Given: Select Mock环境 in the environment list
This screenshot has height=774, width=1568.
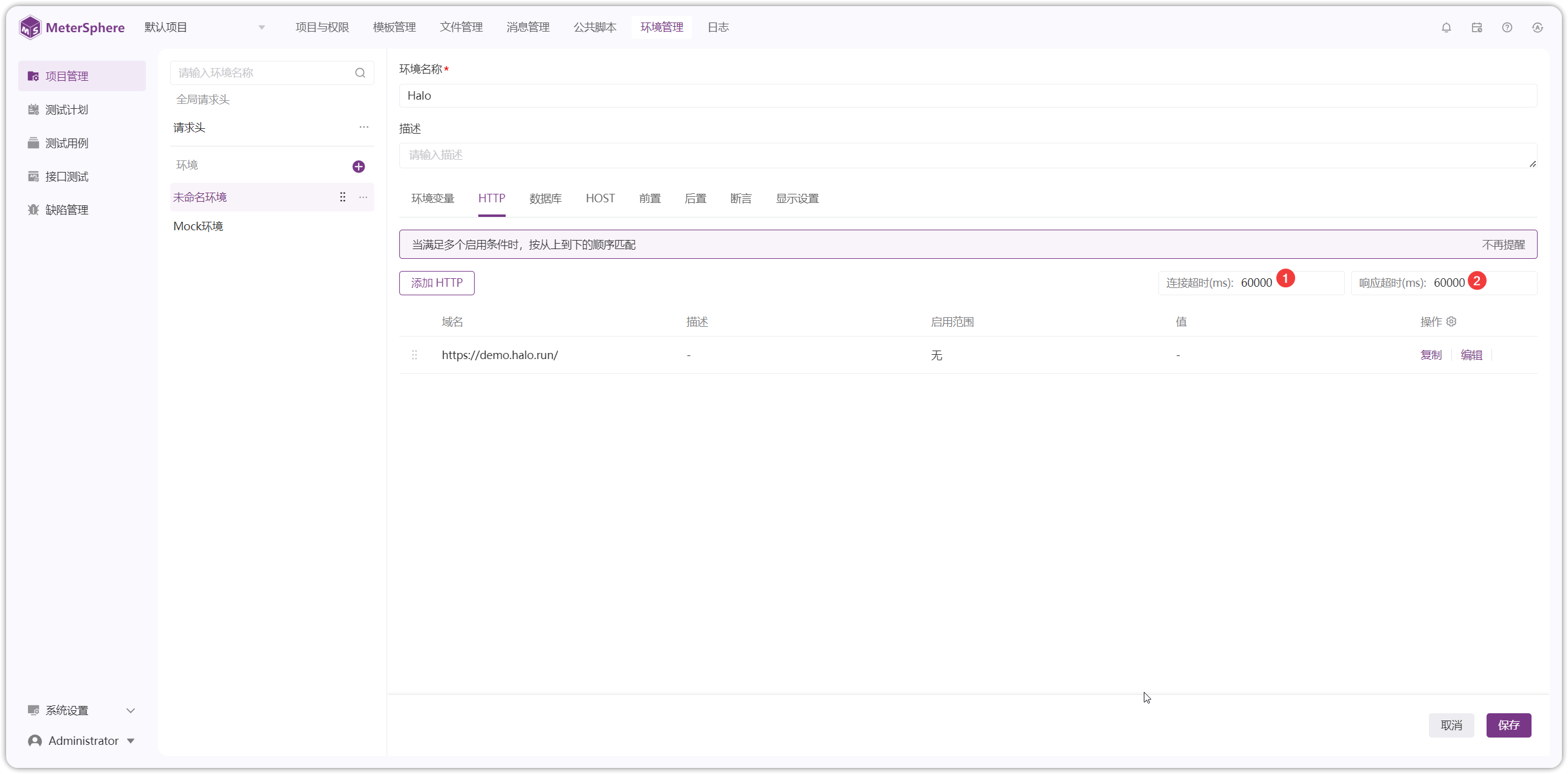Looking at the screenshot, I should [272, 227].
